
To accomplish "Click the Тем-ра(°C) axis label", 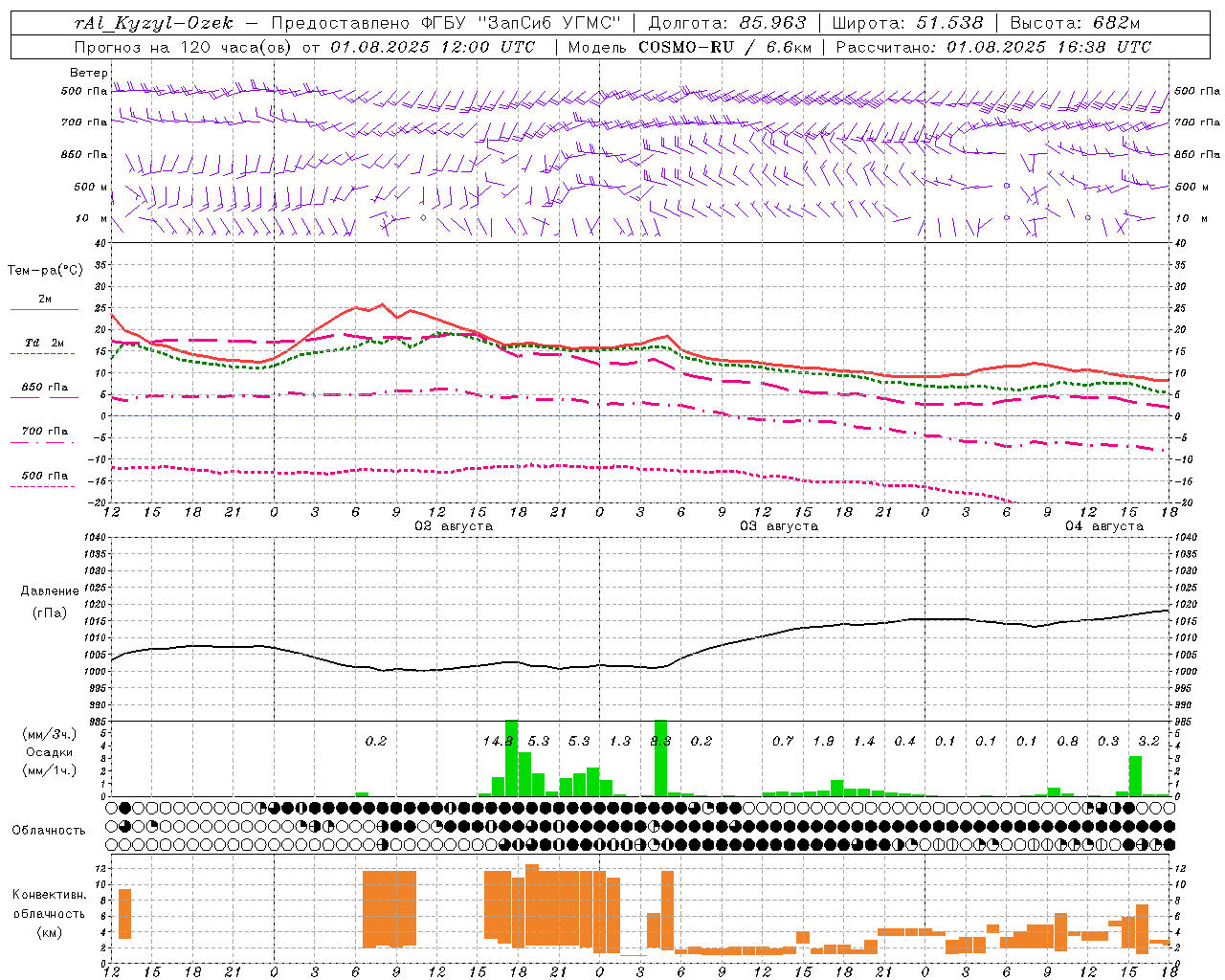I will click(x=45, y=271).
